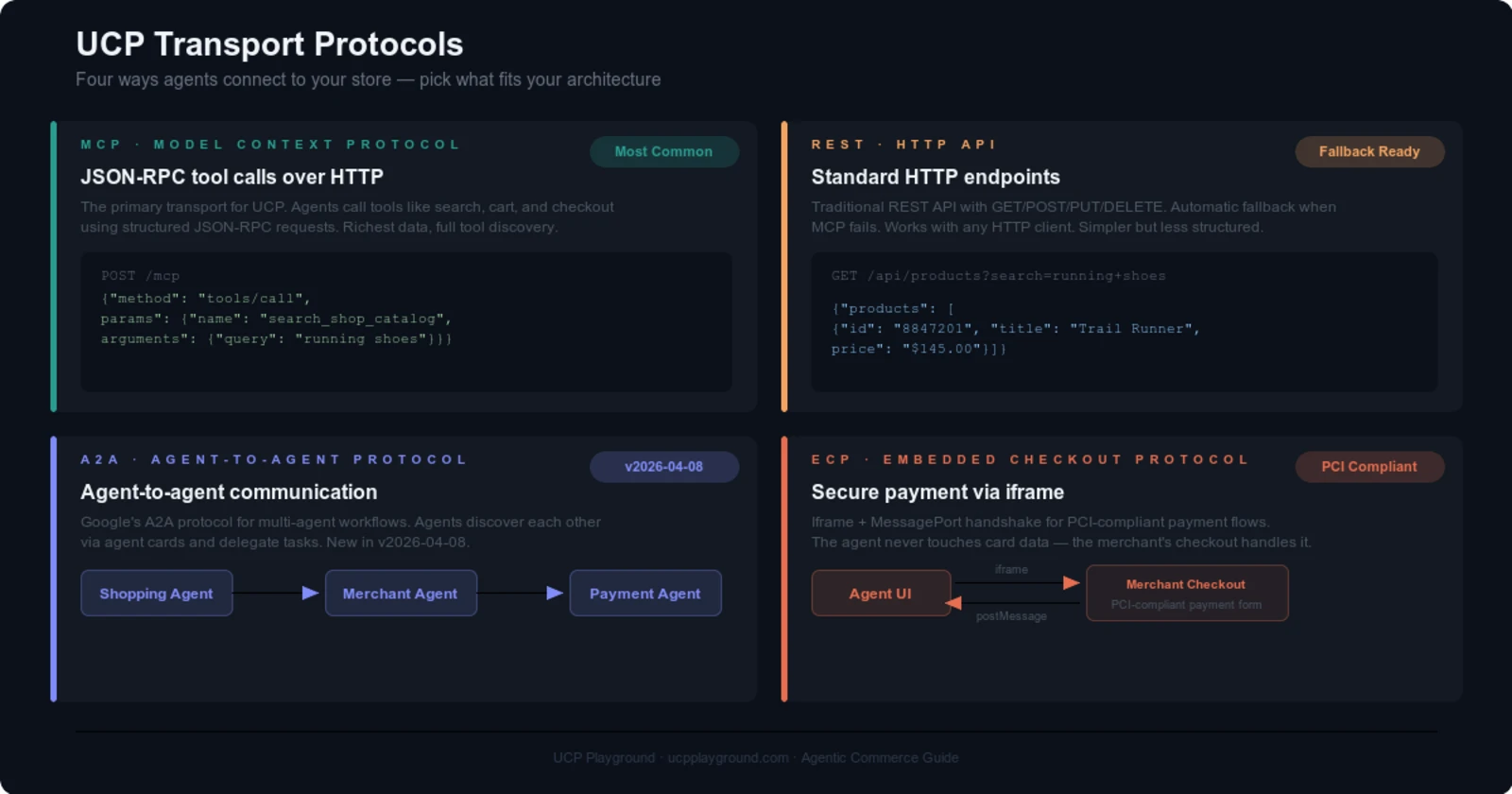Click the "MCP · MODEL CONTEXT PROTOCOL" label

tap(270, 145)
